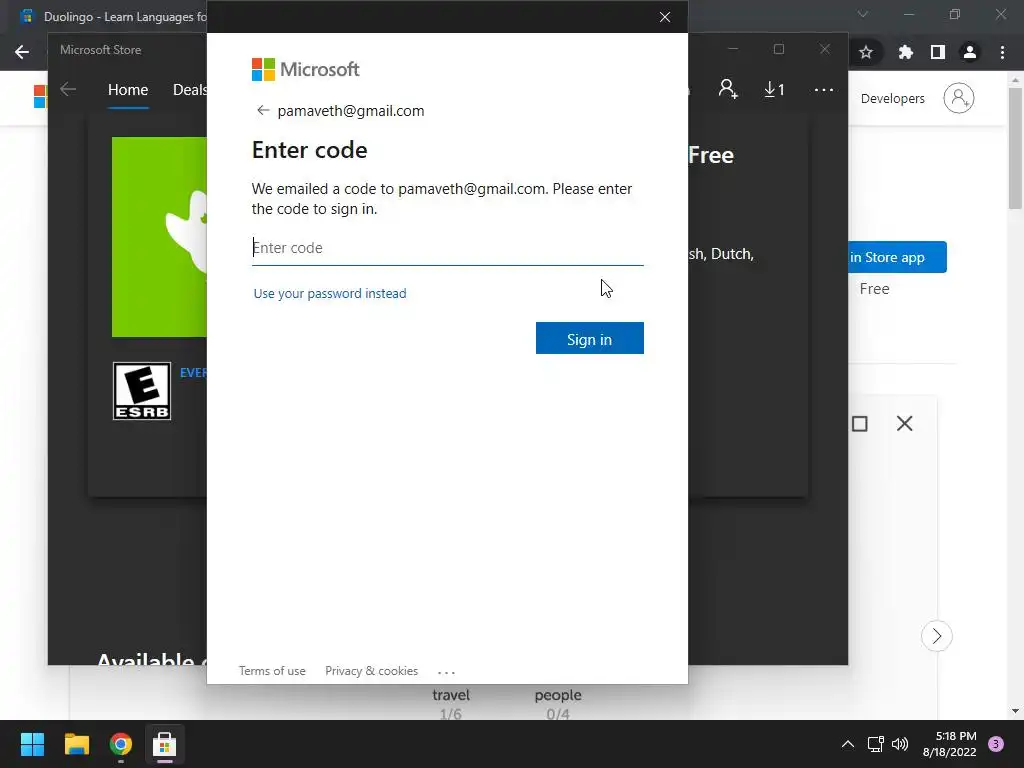Click Use your password instead link
This screenshot has width=1024, height=768.
point(330,293)
